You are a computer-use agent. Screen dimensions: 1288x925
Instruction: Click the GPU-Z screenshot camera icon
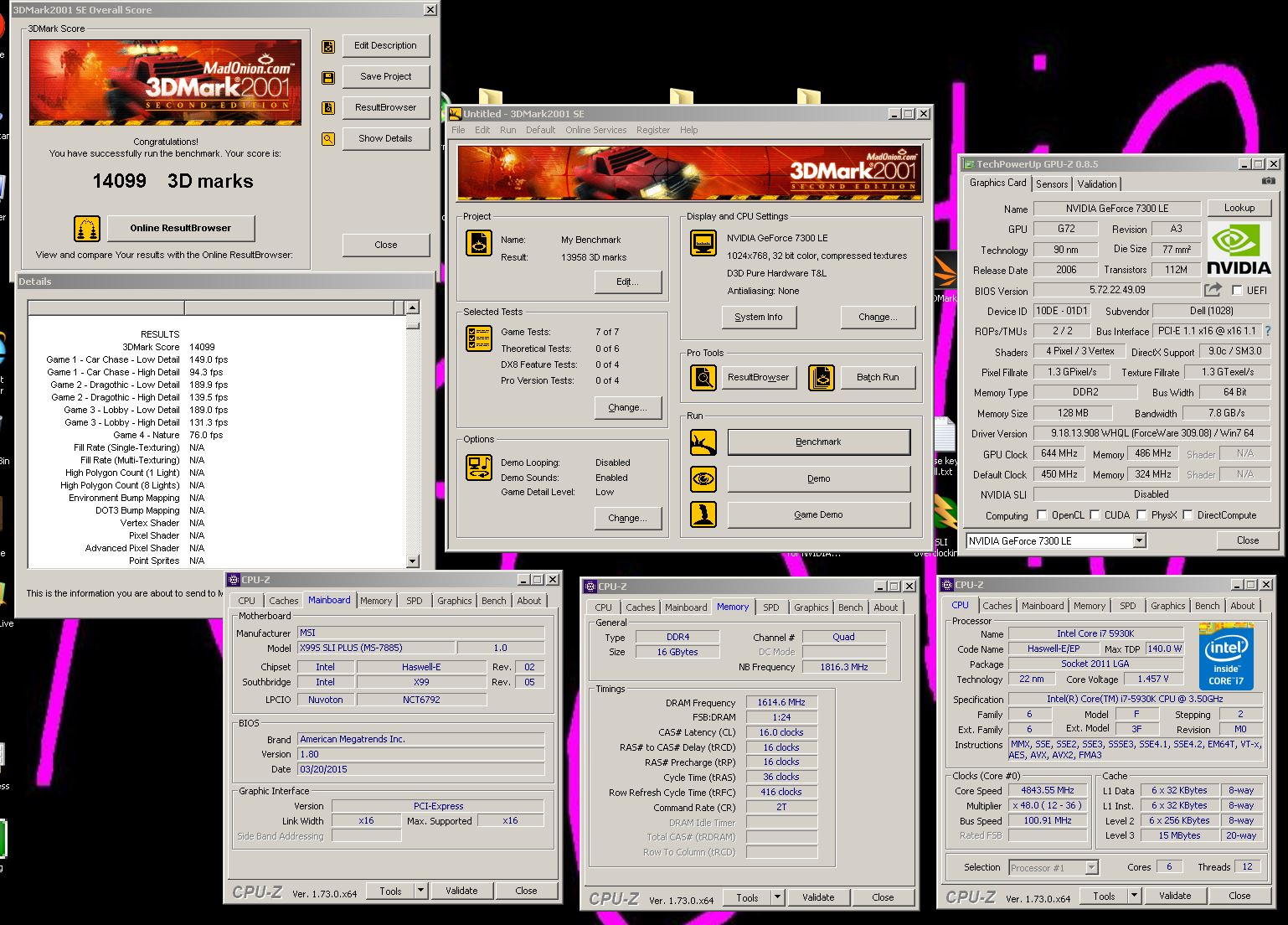[x=1269, y=181]
